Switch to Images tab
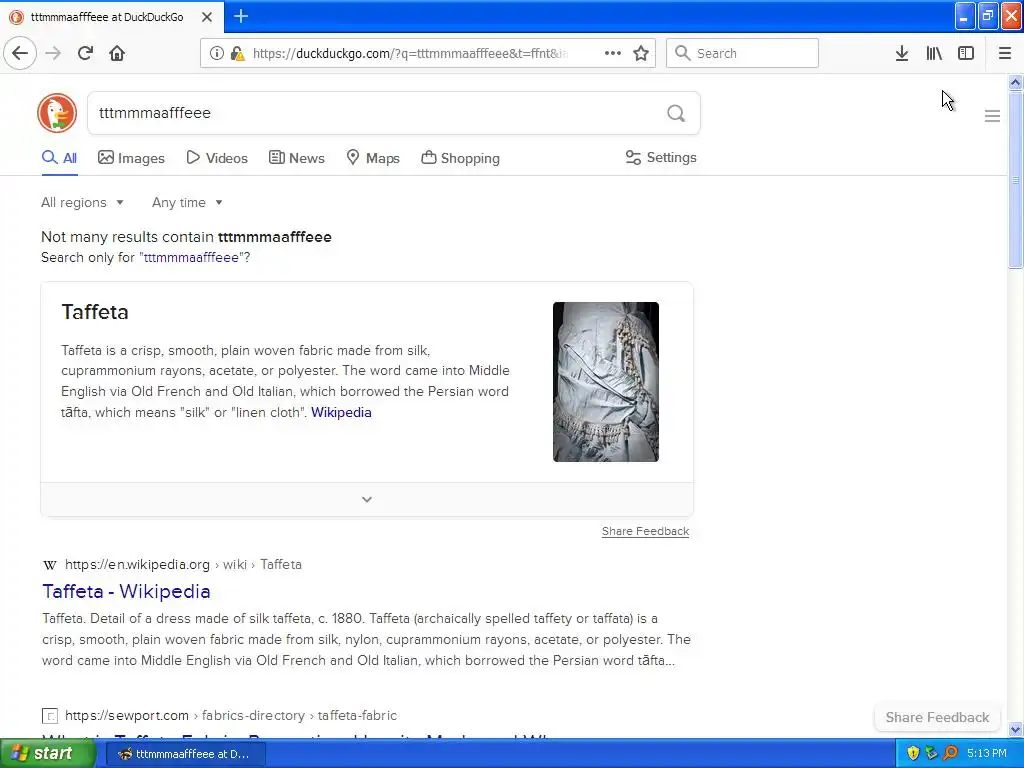This screenshot has height=768, width=1024. point(131,158)
